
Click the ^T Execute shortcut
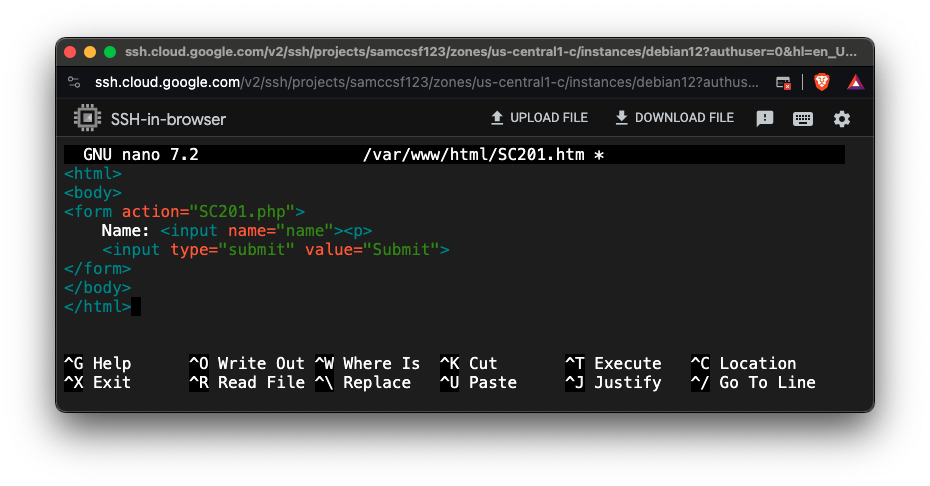[613, 363]
